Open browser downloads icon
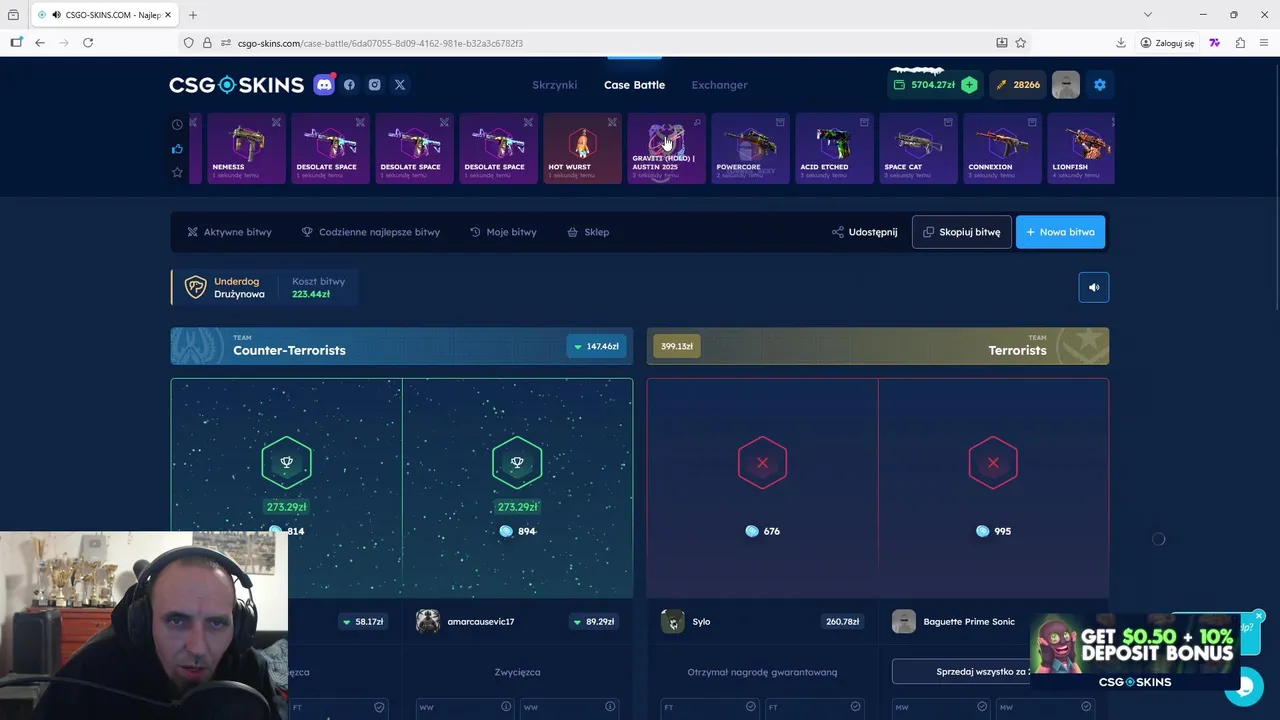Image resolution: width=1280 pixels, height=720 pixels. (1121, 43)
